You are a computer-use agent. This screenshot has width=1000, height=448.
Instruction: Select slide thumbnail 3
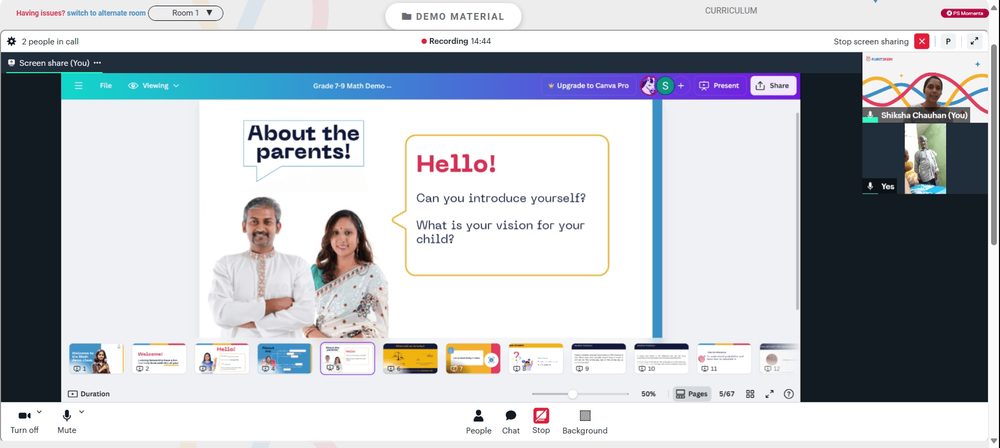coord(222,359)
